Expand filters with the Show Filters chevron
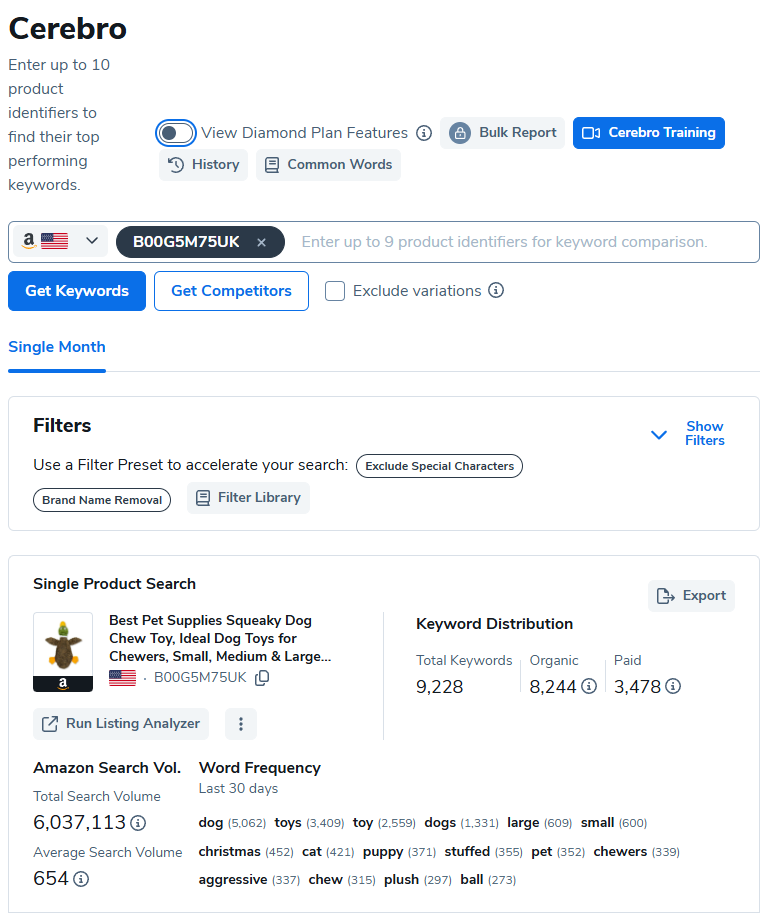Viewport: 770px width, 913px height. [659, 434]
